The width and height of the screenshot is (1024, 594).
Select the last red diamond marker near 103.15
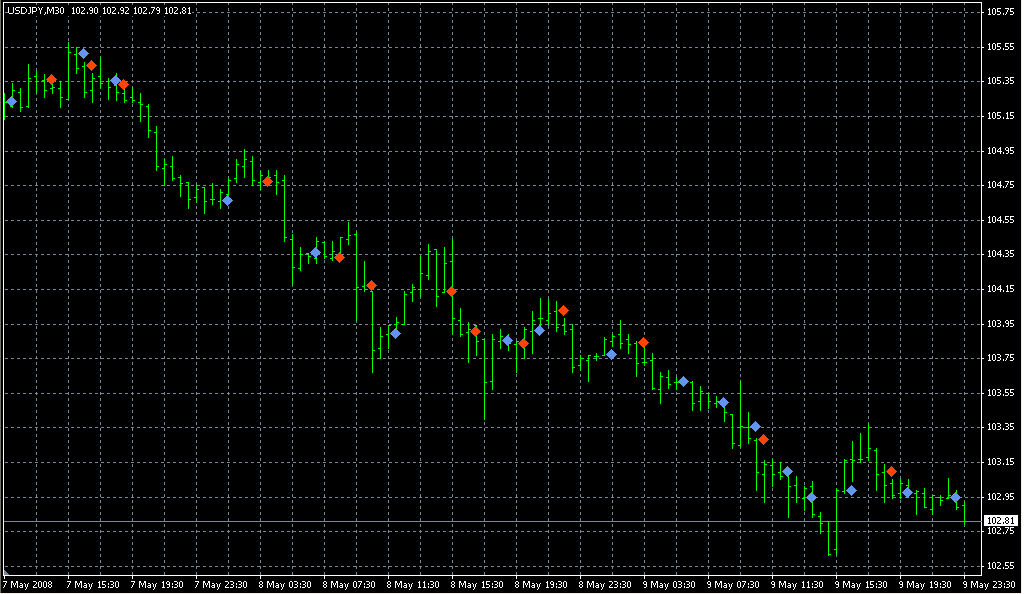coord(891,471)
